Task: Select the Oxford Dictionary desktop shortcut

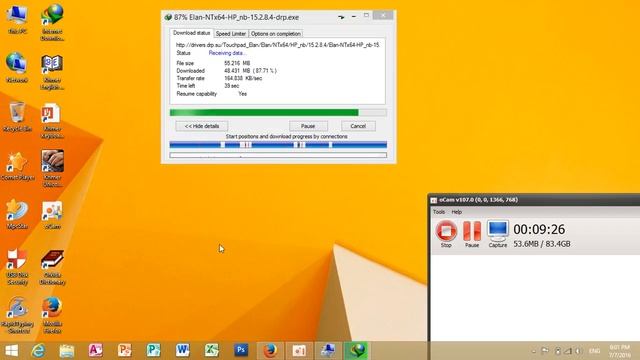Action: point(52,267)
